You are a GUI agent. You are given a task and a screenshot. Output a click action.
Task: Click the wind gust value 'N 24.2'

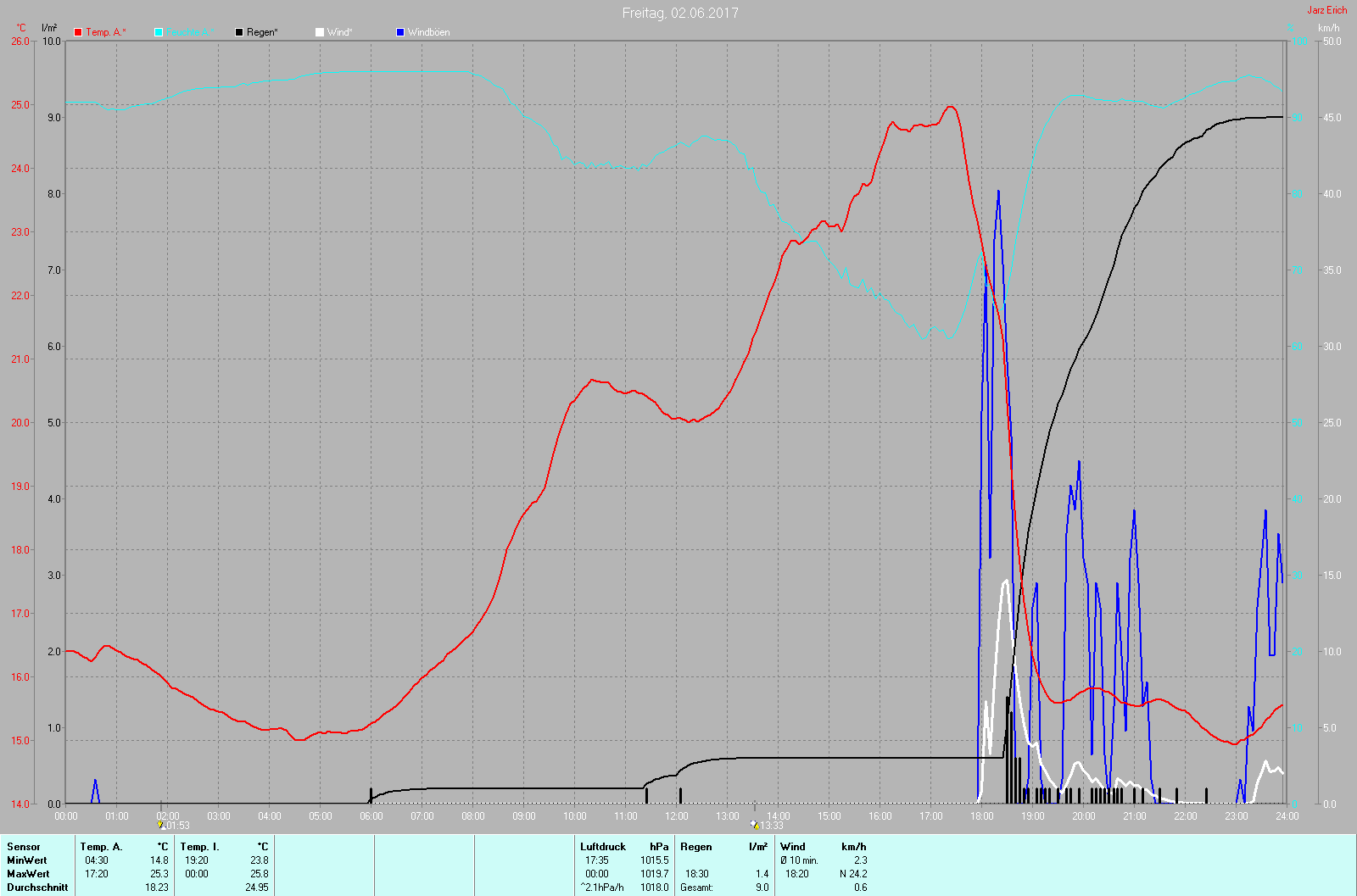(x=853, y=874)
